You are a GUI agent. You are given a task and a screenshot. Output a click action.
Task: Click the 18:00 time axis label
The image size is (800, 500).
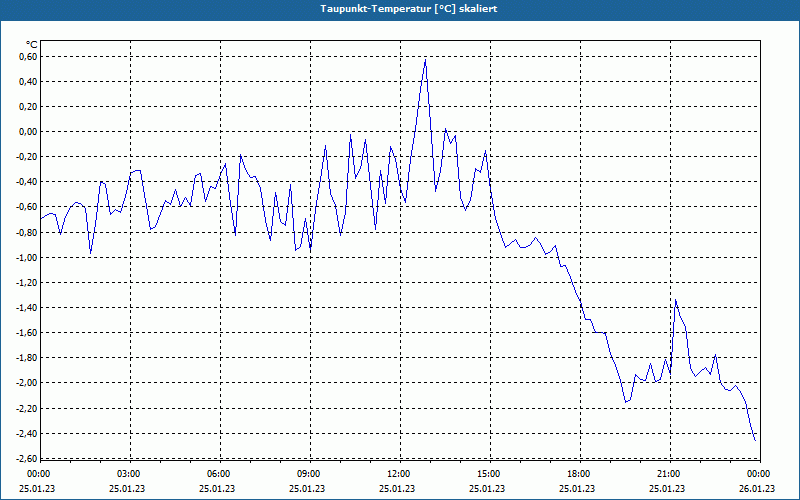pos(580,474)
